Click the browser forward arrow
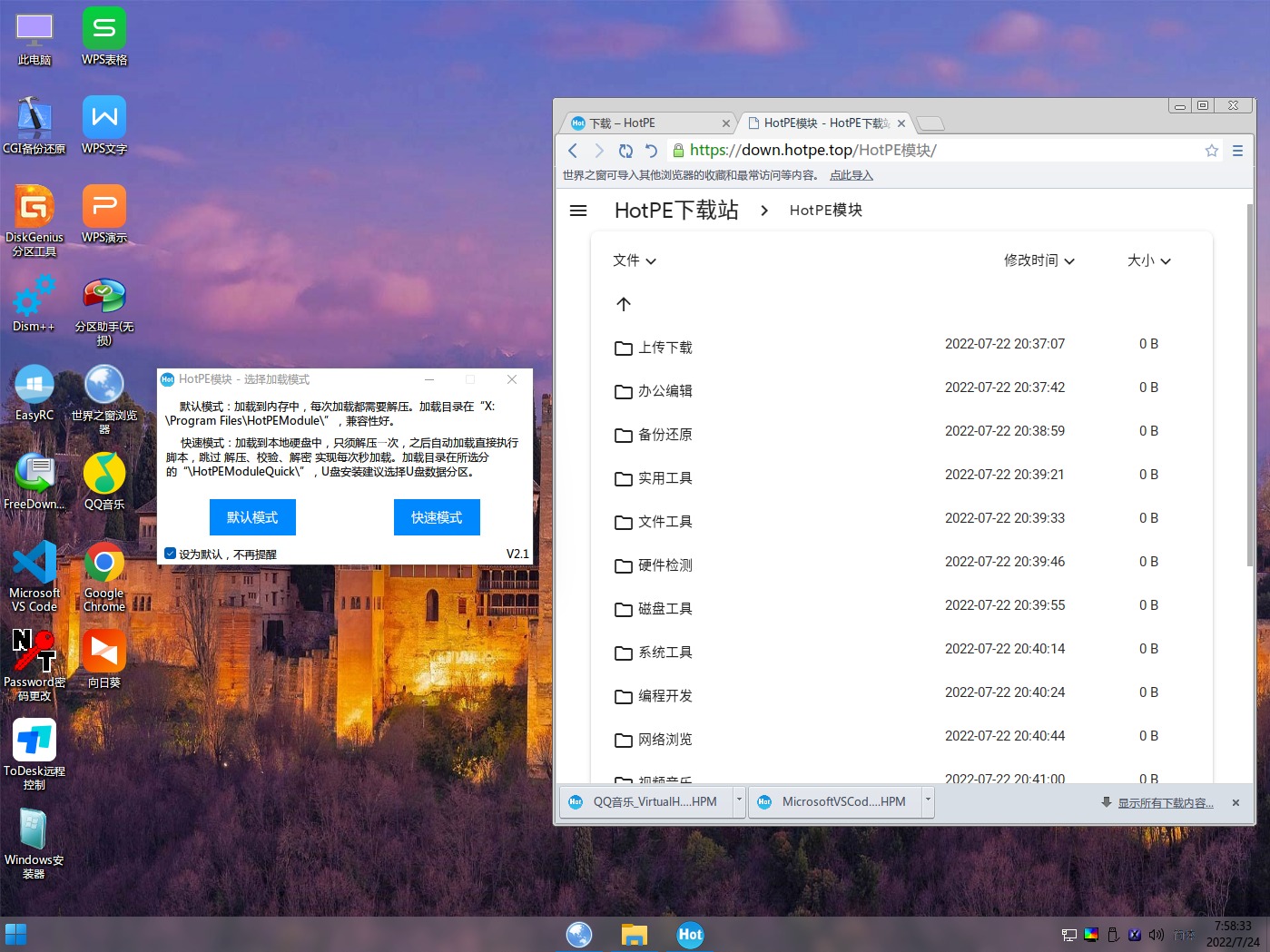Image resolution: width=1270 pixels, height=952 pixels. pyautogui.click(x=599, y=151)
